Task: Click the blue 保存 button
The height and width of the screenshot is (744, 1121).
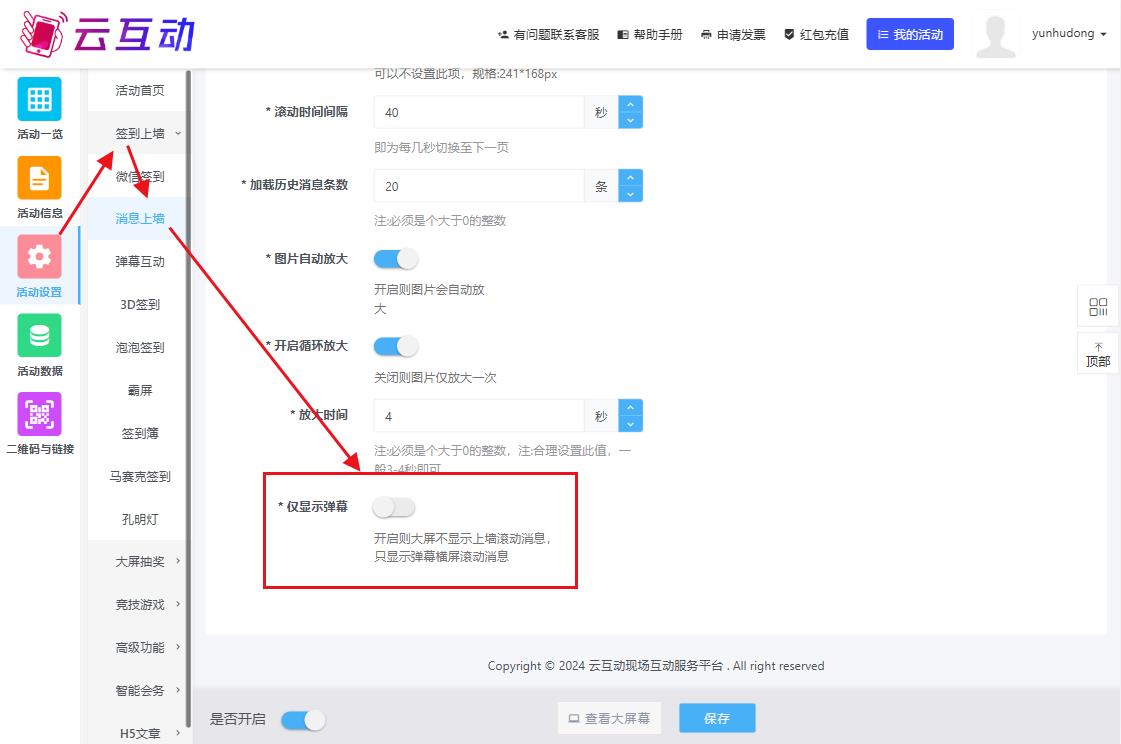Action: pyautogui.click(x=717, y=718)
